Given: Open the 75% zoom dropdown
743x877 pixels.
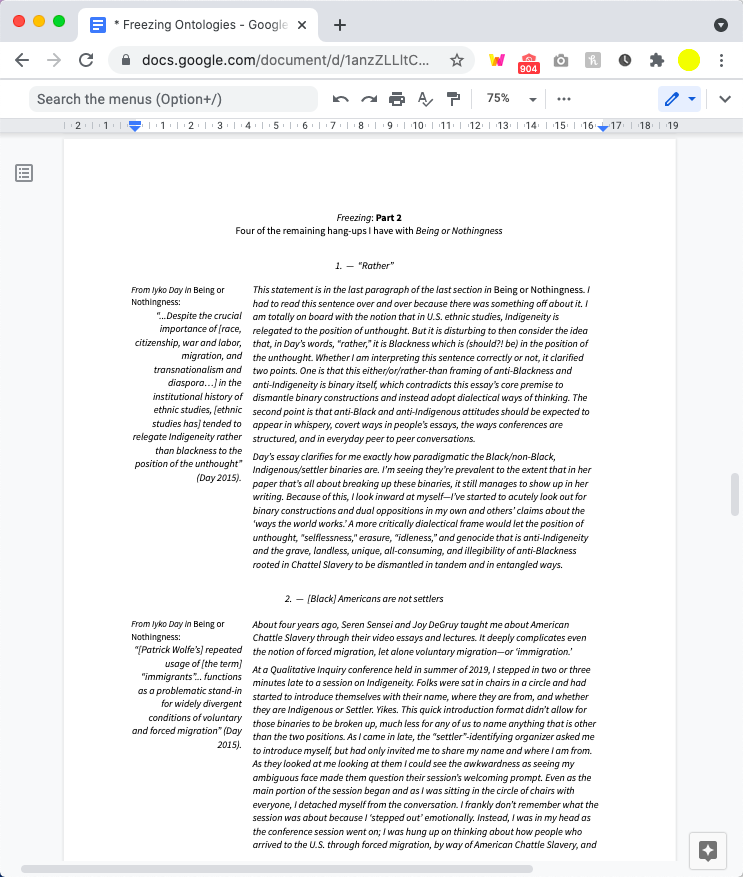Looking at the screenshot, I should [x=512, y=99].
